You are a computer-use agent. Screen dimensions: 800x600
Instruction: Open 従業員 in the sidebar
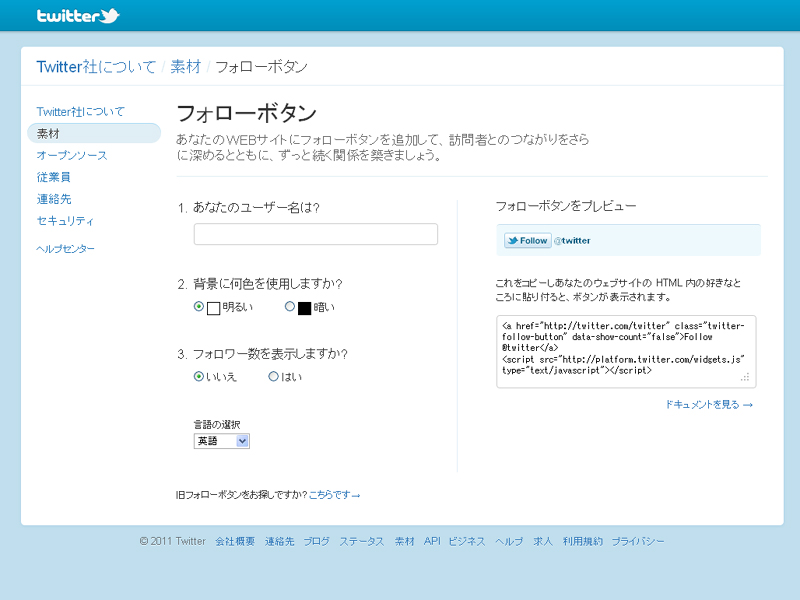point(54,177)
